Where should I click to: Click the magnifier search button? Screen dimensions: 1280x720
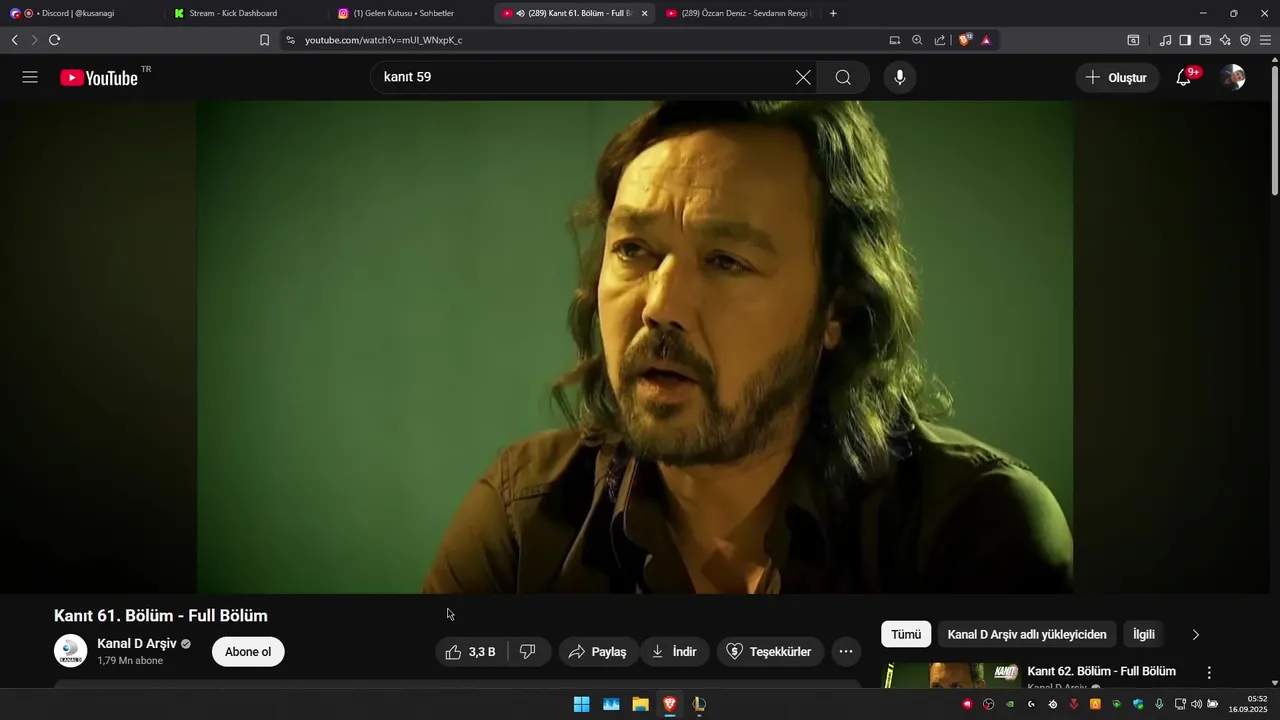[x=843, y=77]
